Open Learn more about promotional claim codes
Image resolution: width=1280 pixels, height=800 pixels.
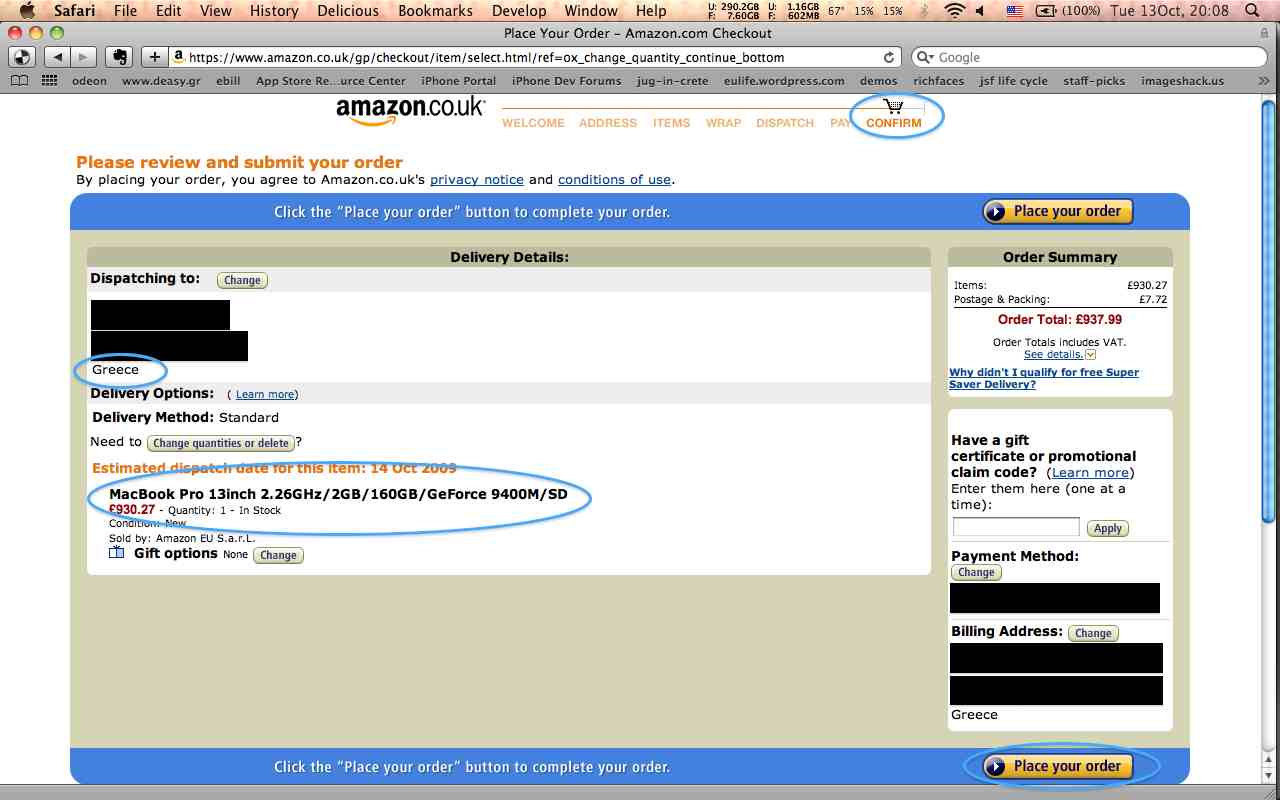pyautogui.click(x=1090, y=472)
